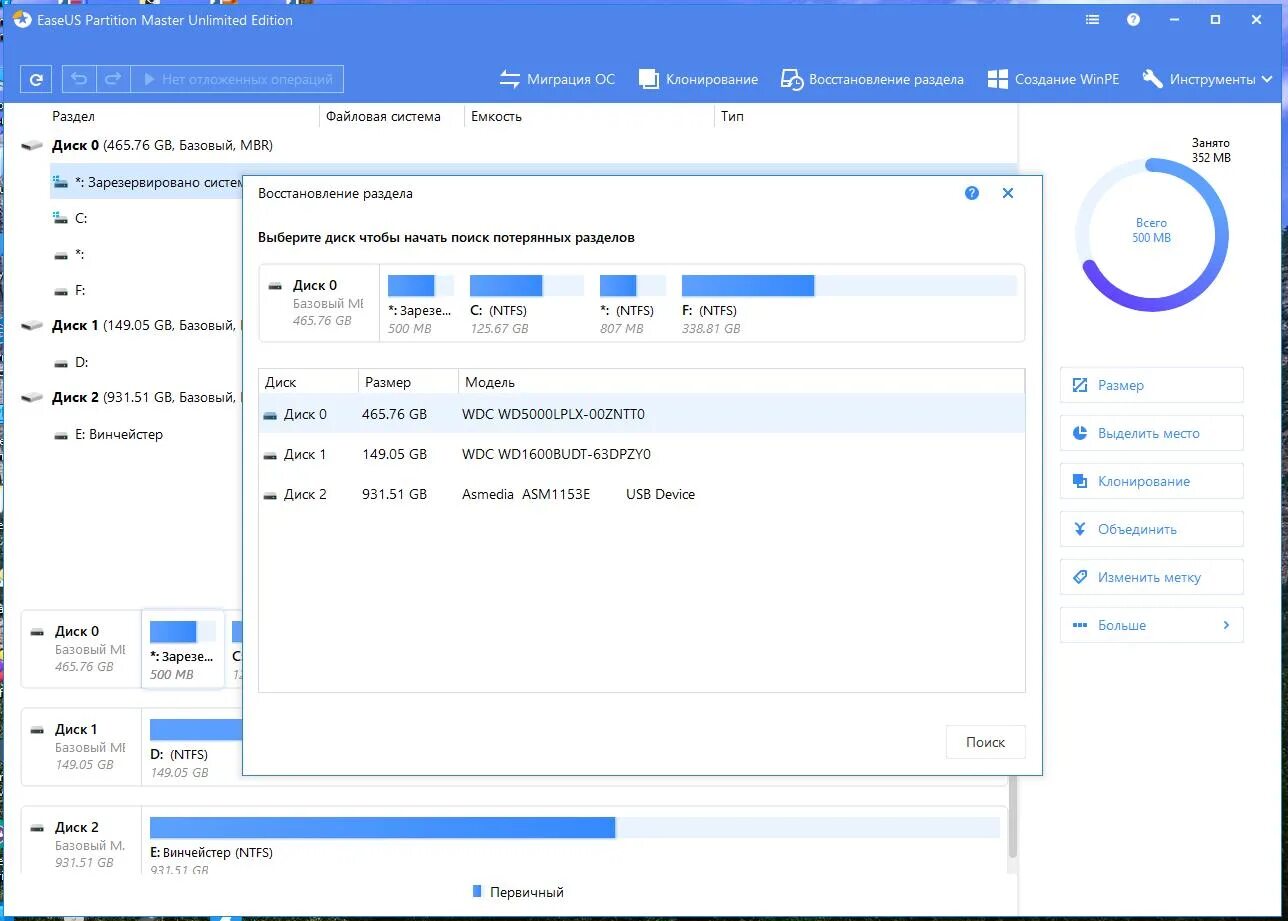This screenshot has height=921, width=1288.
Task: Click Выделить место in the right panel
Action: point(1151,433)
